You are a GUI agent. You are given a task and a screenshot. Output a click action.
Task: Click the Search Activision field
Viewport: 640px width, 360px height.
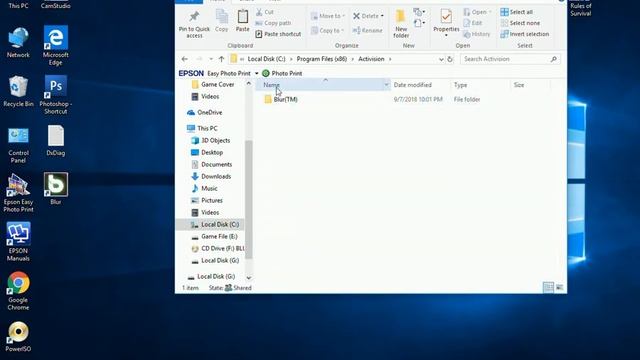(510, 59)
